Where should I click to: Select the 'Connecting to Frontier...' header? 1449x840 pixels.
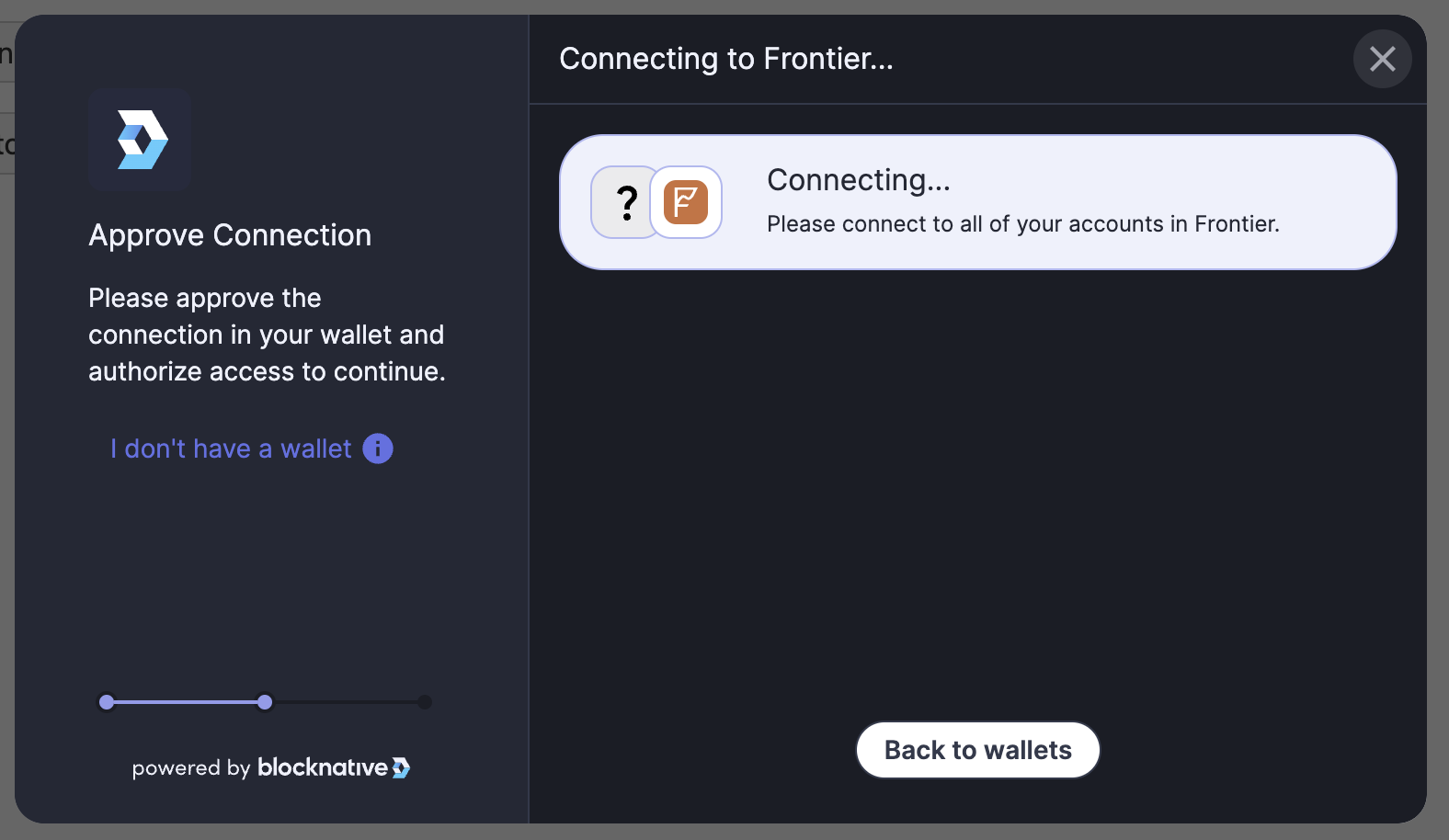[x=726, y=58]
